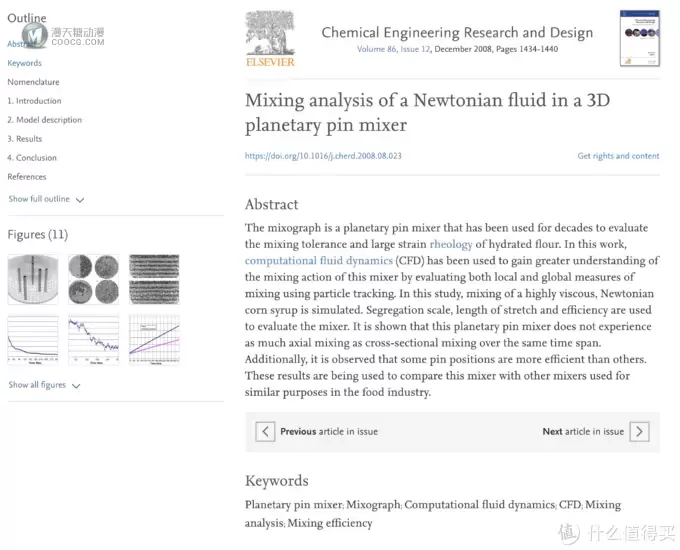Click the Elsevier tree logo
Screen dimensions: 680x550
pos(270,39)
